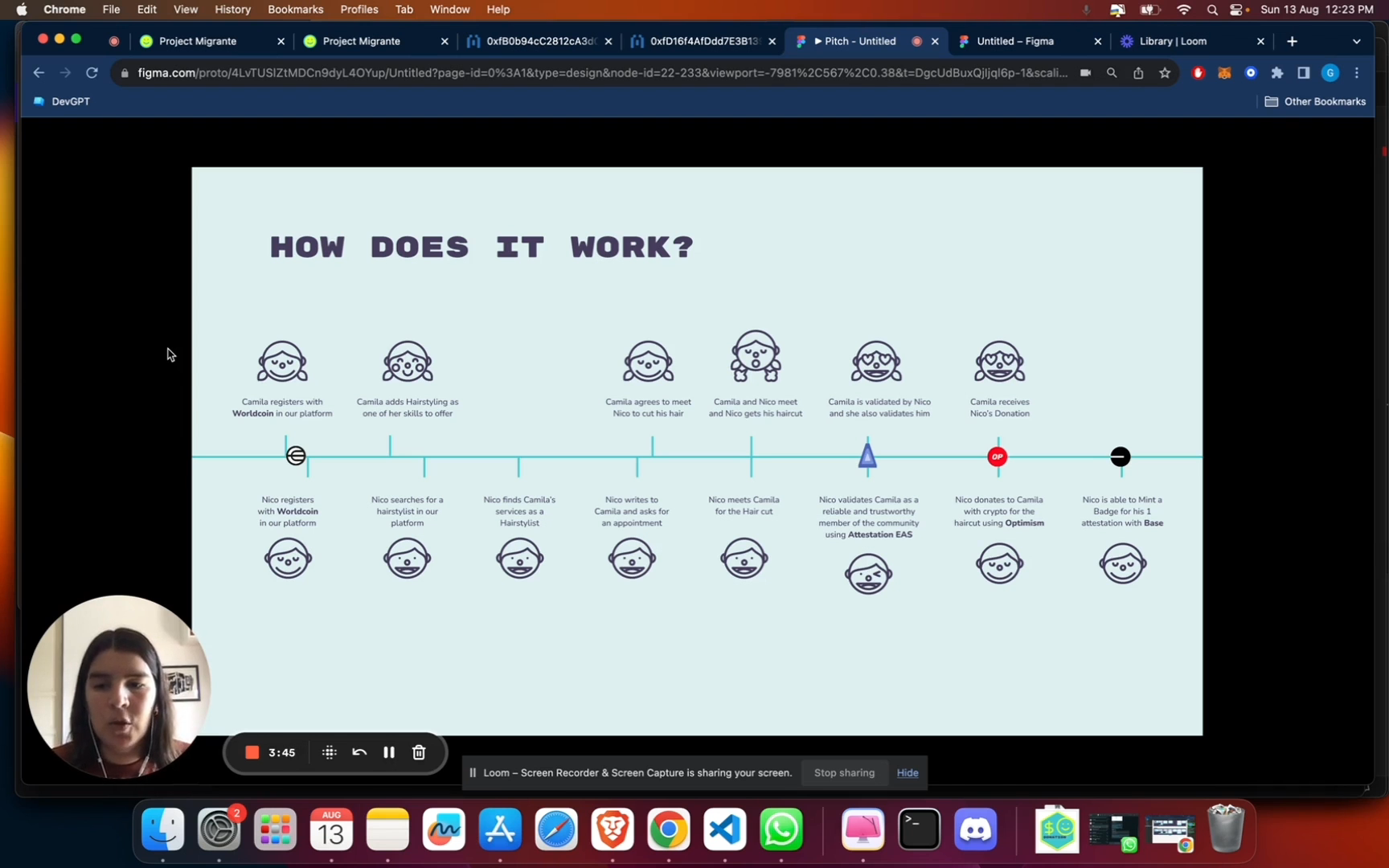Screen dimensions: 1389x868
Task: Click the Attestation triangle marker on timeline
Action: (867, 456)
